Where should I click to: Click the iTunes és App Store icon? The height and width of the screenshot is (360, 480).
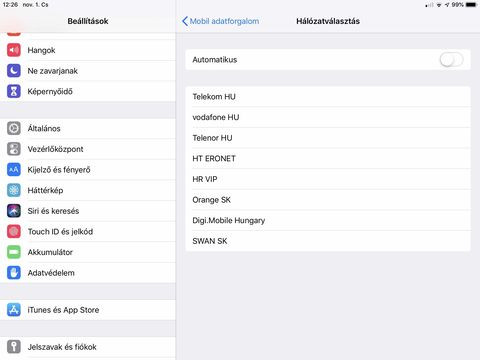[x=14, y=310]
